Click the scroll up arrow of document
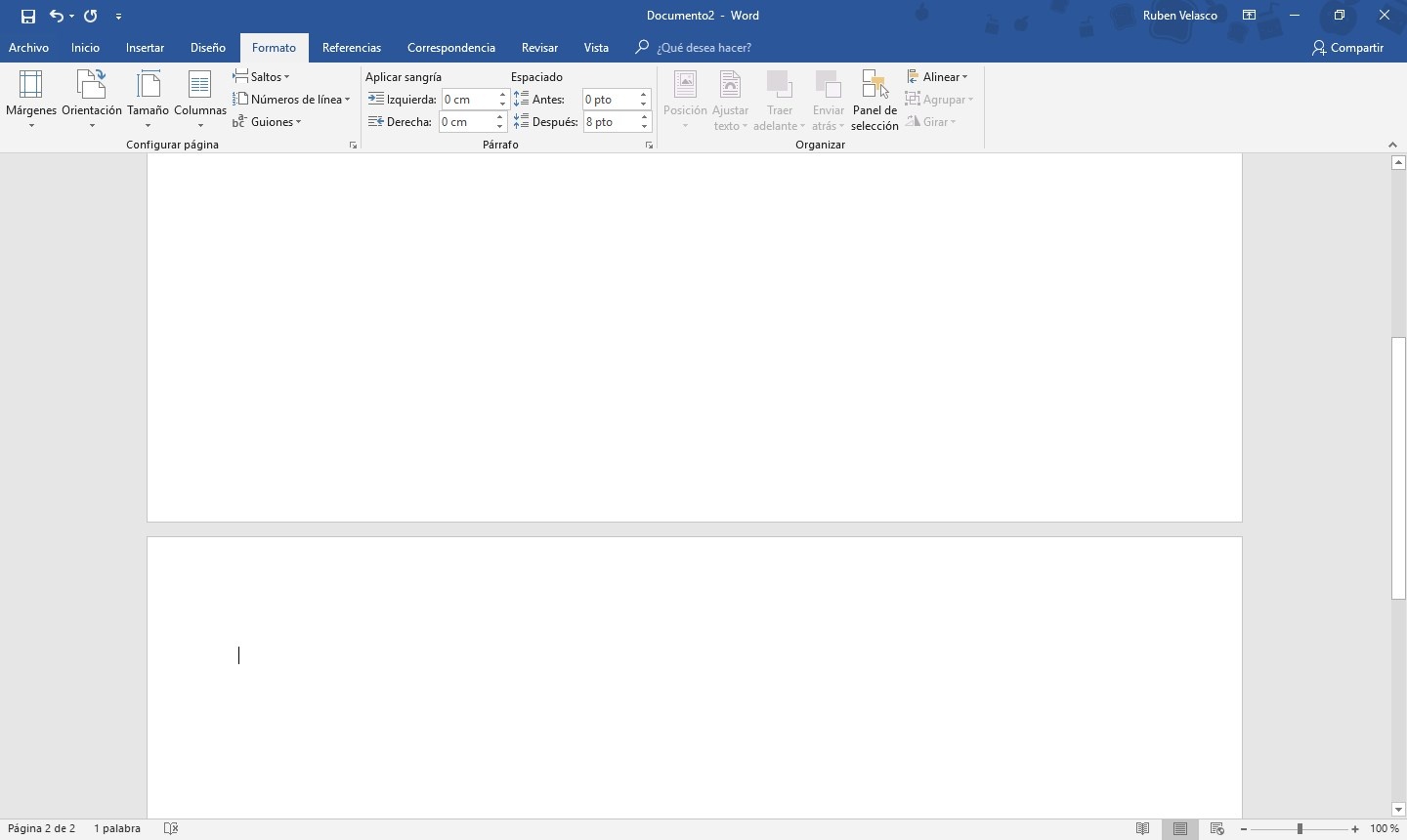Screen dimensions: 1407x840 tap(1398, 162)
